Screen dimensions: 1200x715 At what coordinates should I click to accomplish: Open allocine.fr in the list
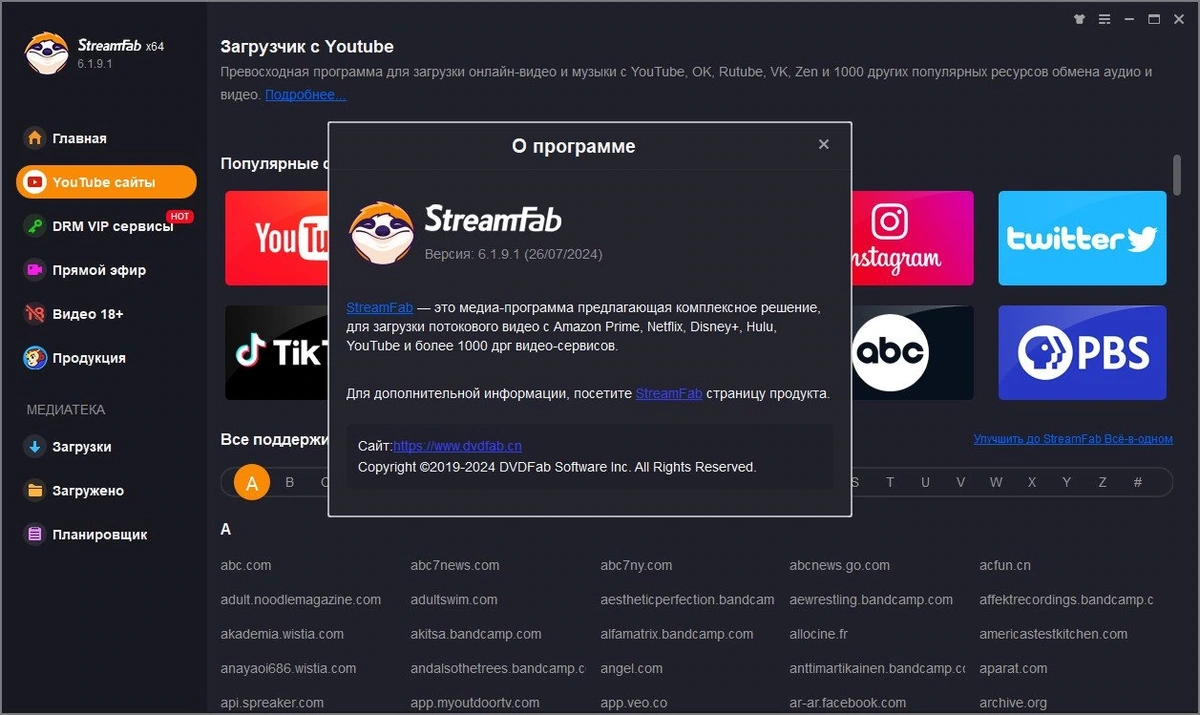point(818,634)
